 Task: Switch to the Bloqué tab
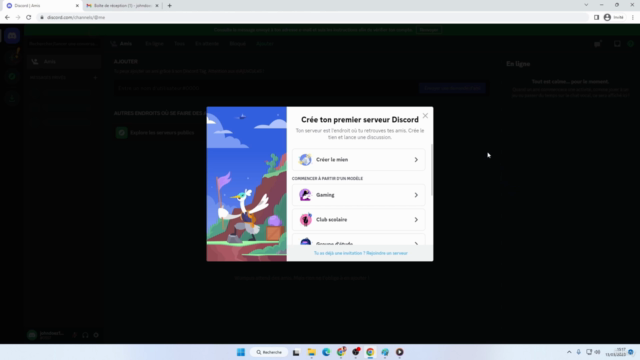point(238,44)
